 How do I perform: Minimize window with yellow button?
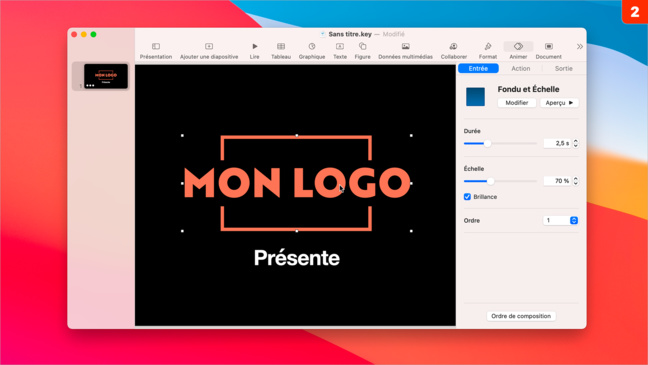pyautogui.click(x=84, y=34)
